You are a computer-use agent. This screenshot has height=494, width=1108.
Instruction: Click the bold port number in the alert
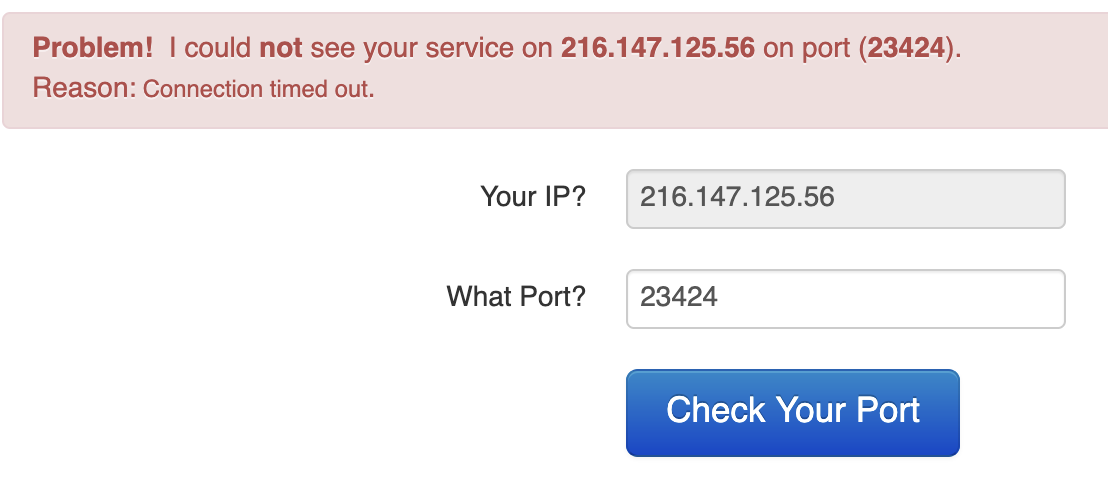pos(905,48)
